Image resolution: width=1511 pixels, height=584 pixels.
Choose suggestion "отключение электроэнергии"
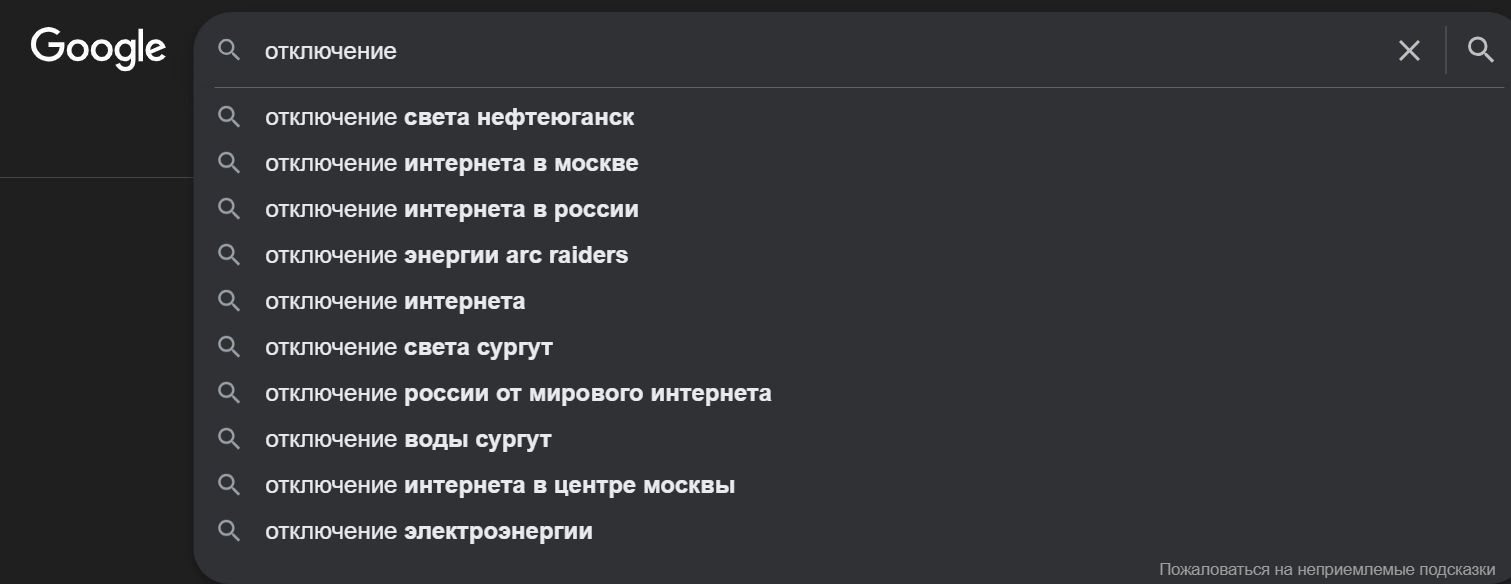coord(428,532)
